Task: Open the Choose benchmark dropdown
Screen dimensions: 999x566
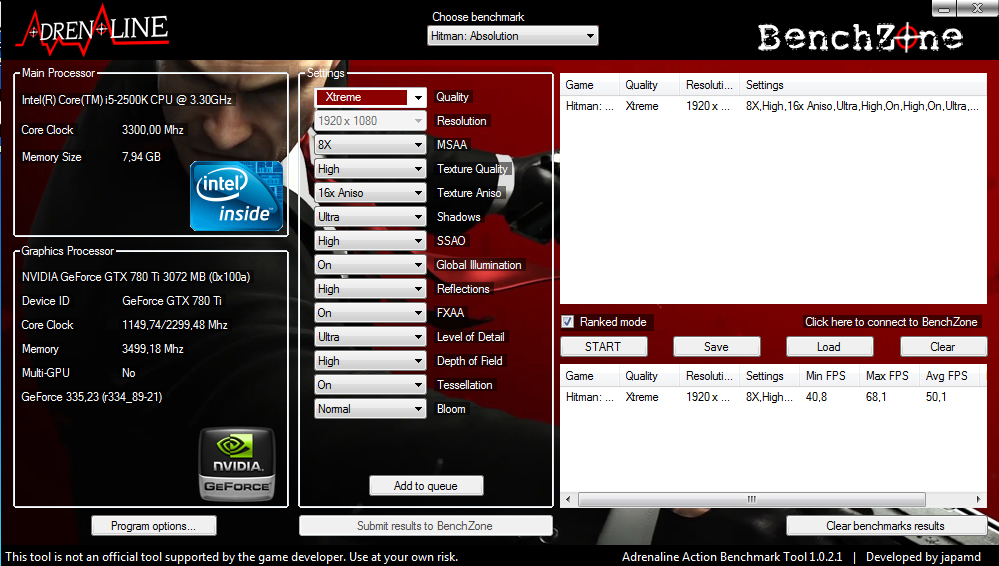Action: coord(512,36)
